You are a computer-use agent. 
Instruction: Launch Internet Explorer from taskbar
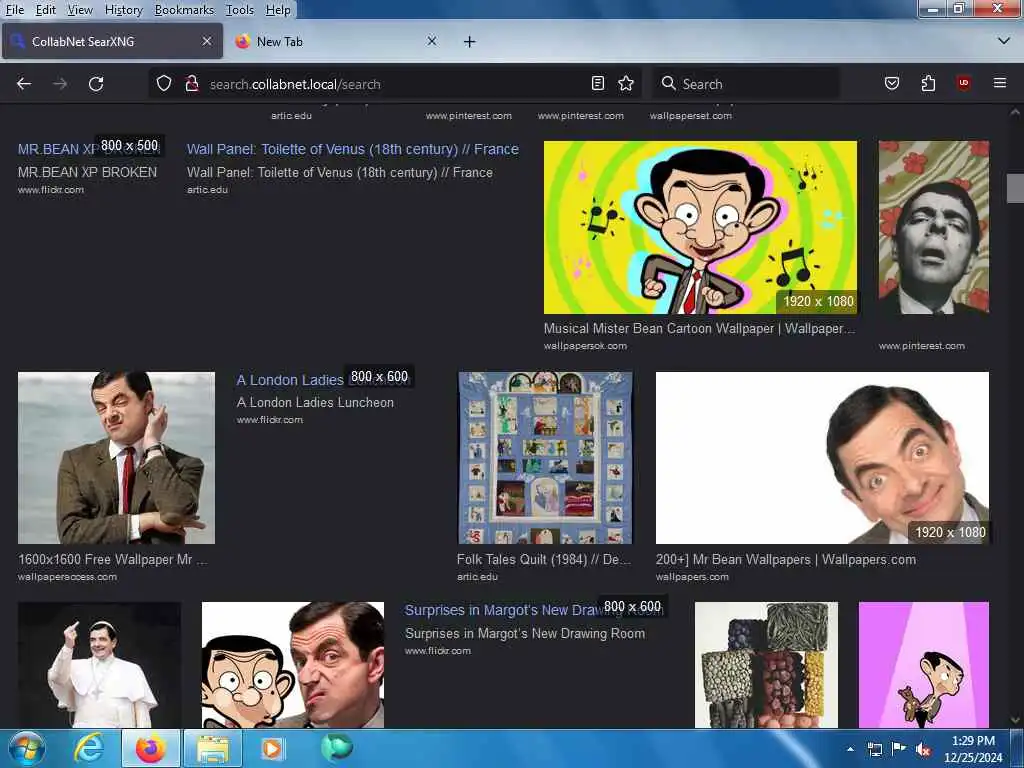89,748
